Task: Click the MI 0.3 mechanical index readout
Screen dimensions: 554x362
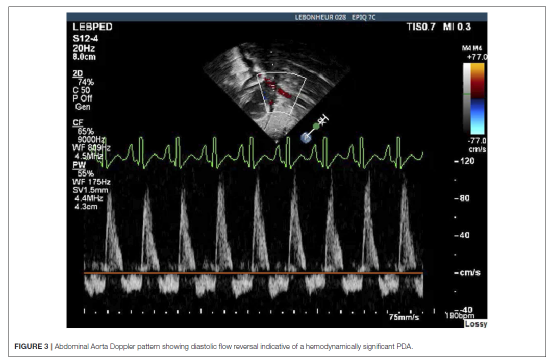Action: [x=457, y=27]
